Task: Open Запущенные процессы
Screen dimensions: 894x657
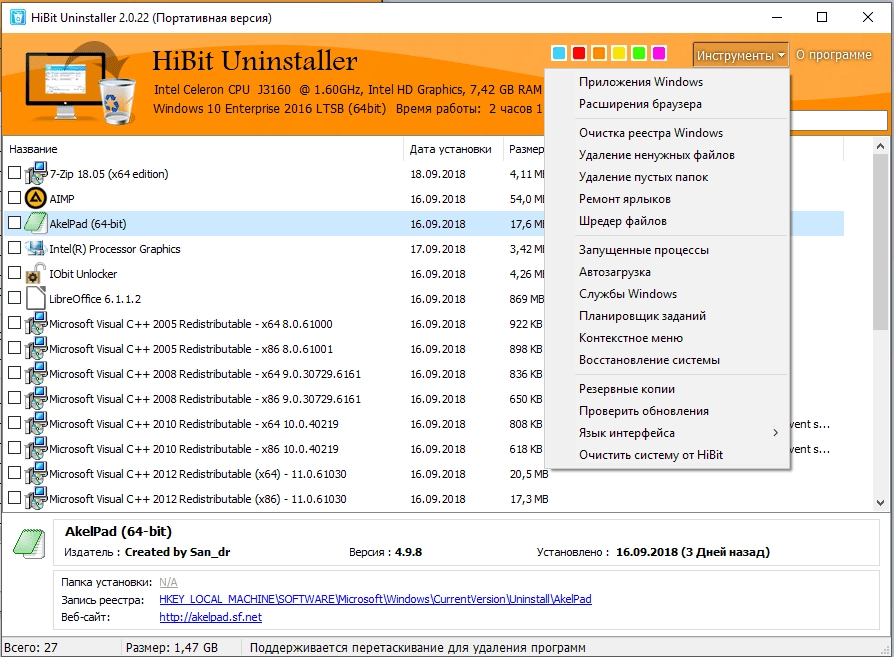Action: tap(667, 250)
